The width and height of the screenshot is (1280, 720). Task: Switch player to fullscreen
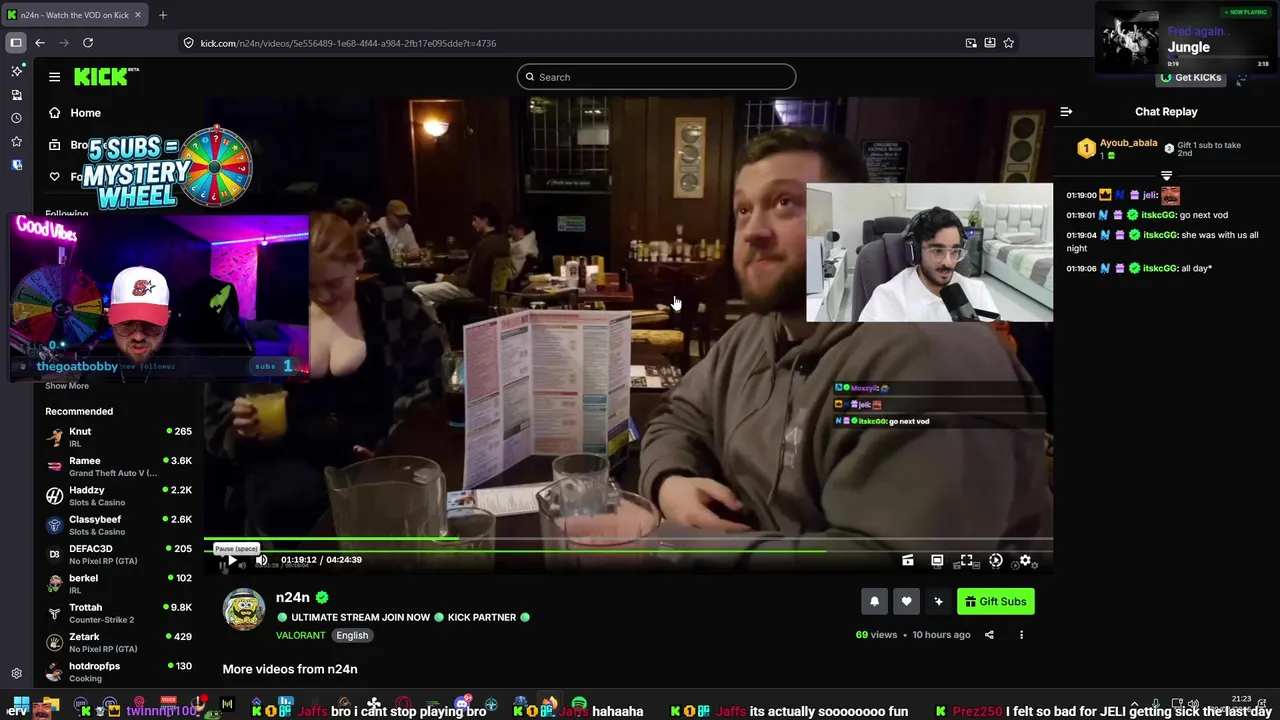coord(966,561)
